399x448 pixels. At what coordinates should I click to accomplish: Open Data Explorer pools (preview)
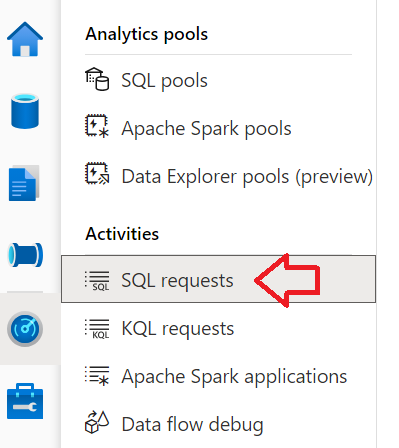click(x=247, y=177)
